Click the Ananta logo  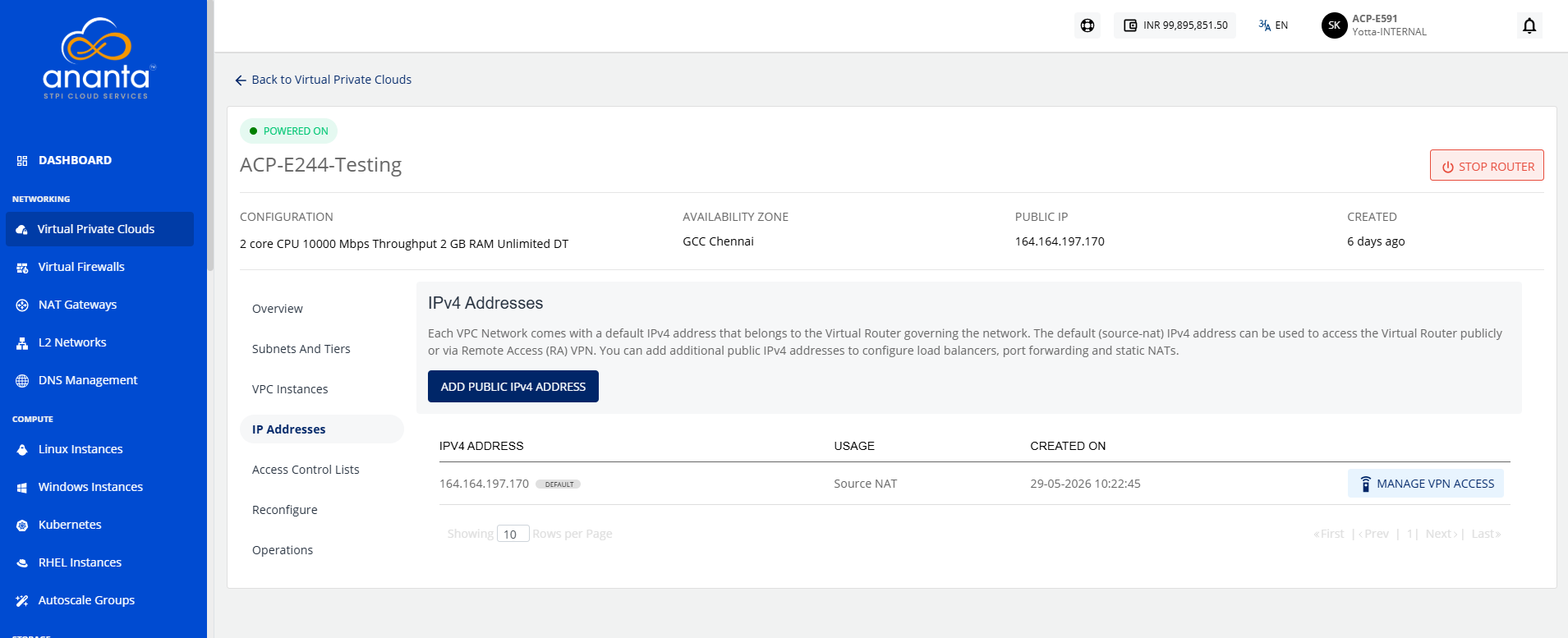pyautogui.click(x=98, y=59)
